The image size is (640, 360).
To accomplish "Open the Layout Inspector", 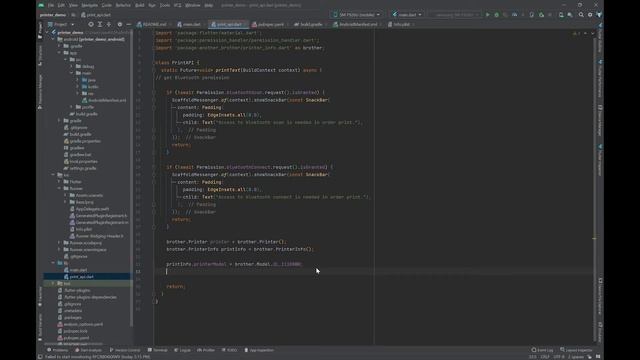I will 576,350.
